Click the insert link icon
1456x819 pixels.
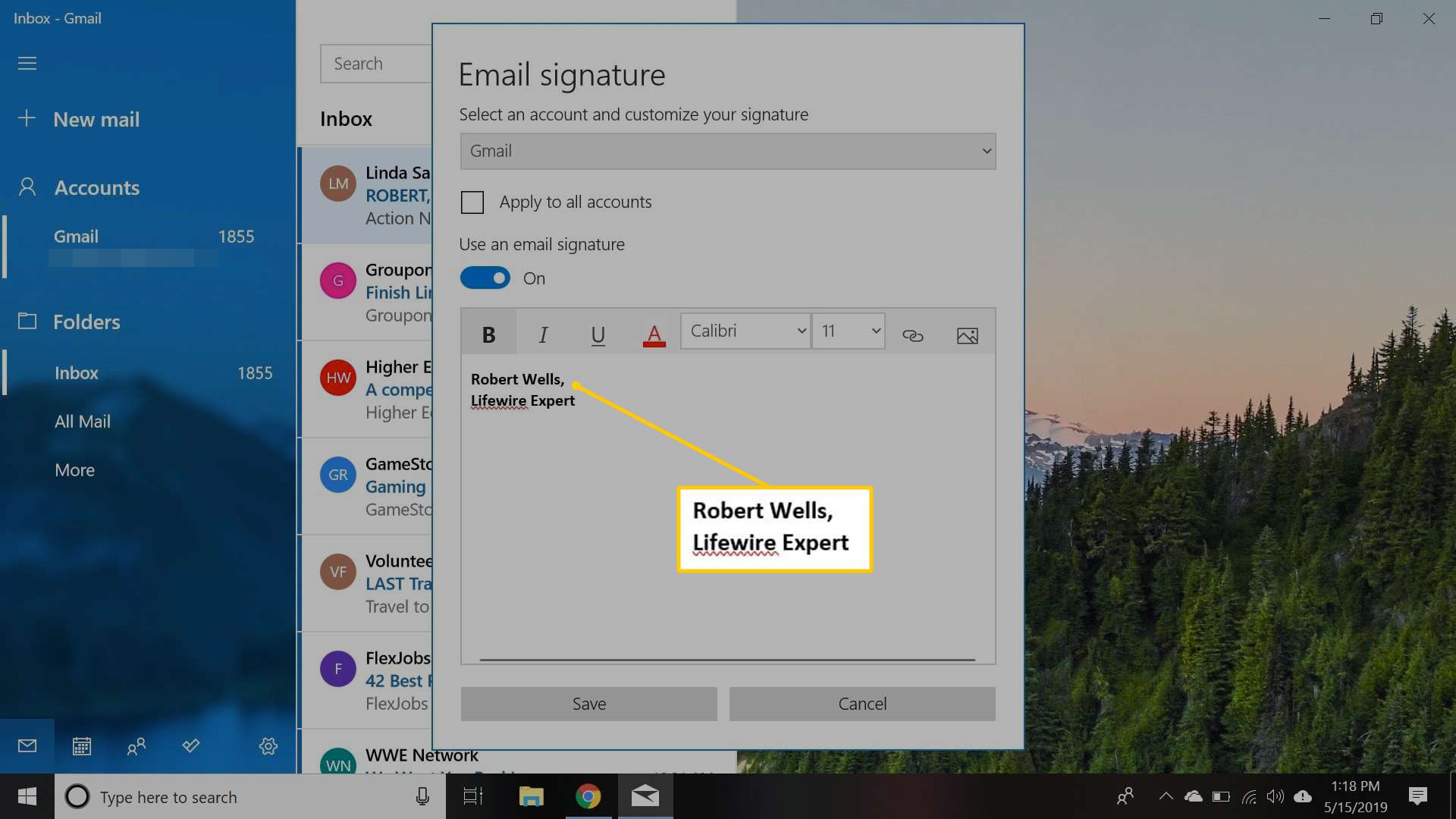coord(912,334)
